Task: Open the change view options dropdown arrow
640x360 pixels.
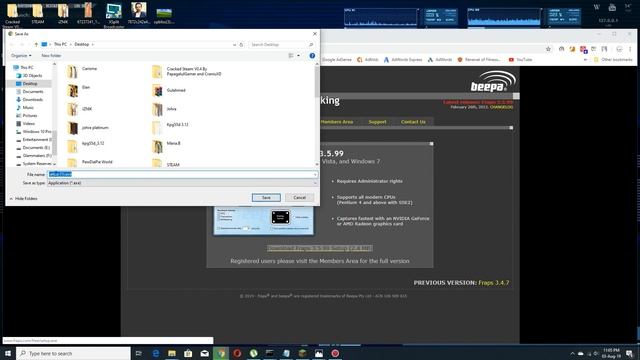Action: click(x=298, y=56)
